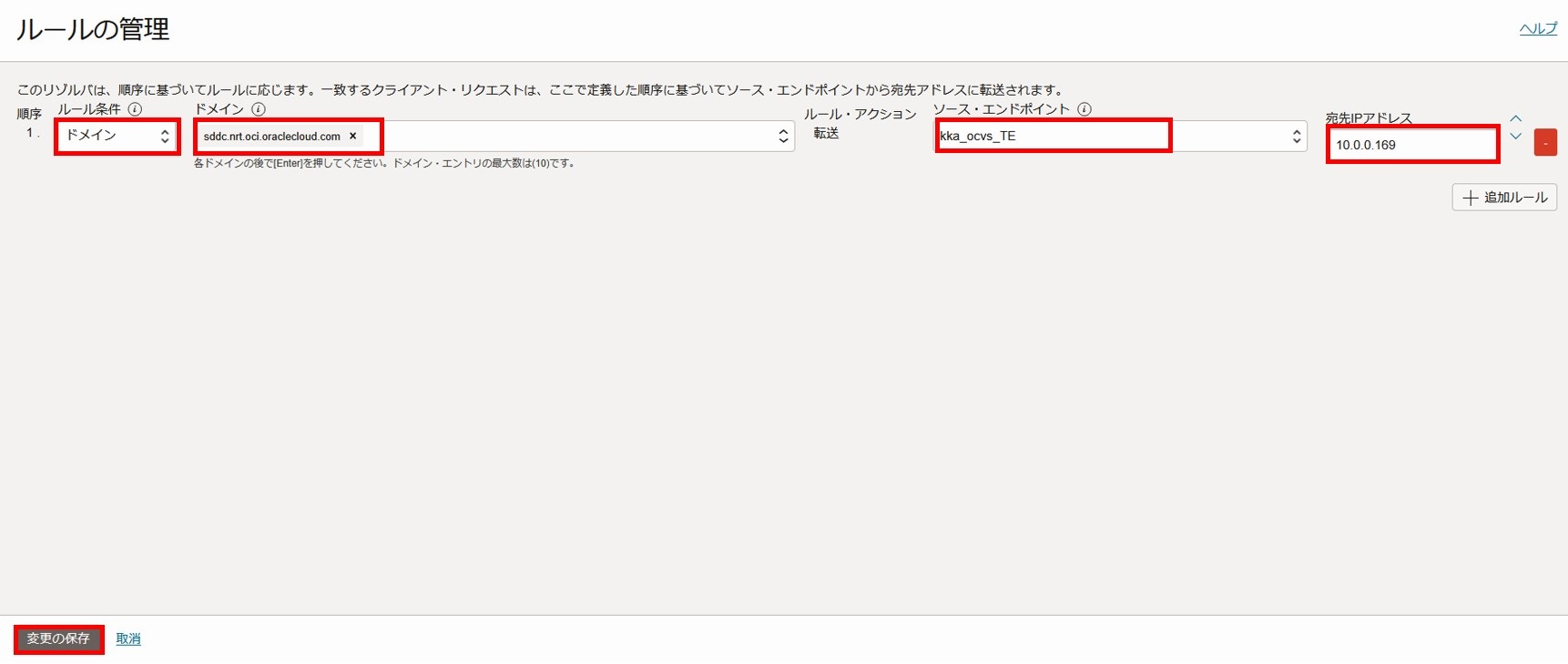Remove the sddc.nrt.oci.oraclecloud.com domain chip

click(x=353, y=136)
